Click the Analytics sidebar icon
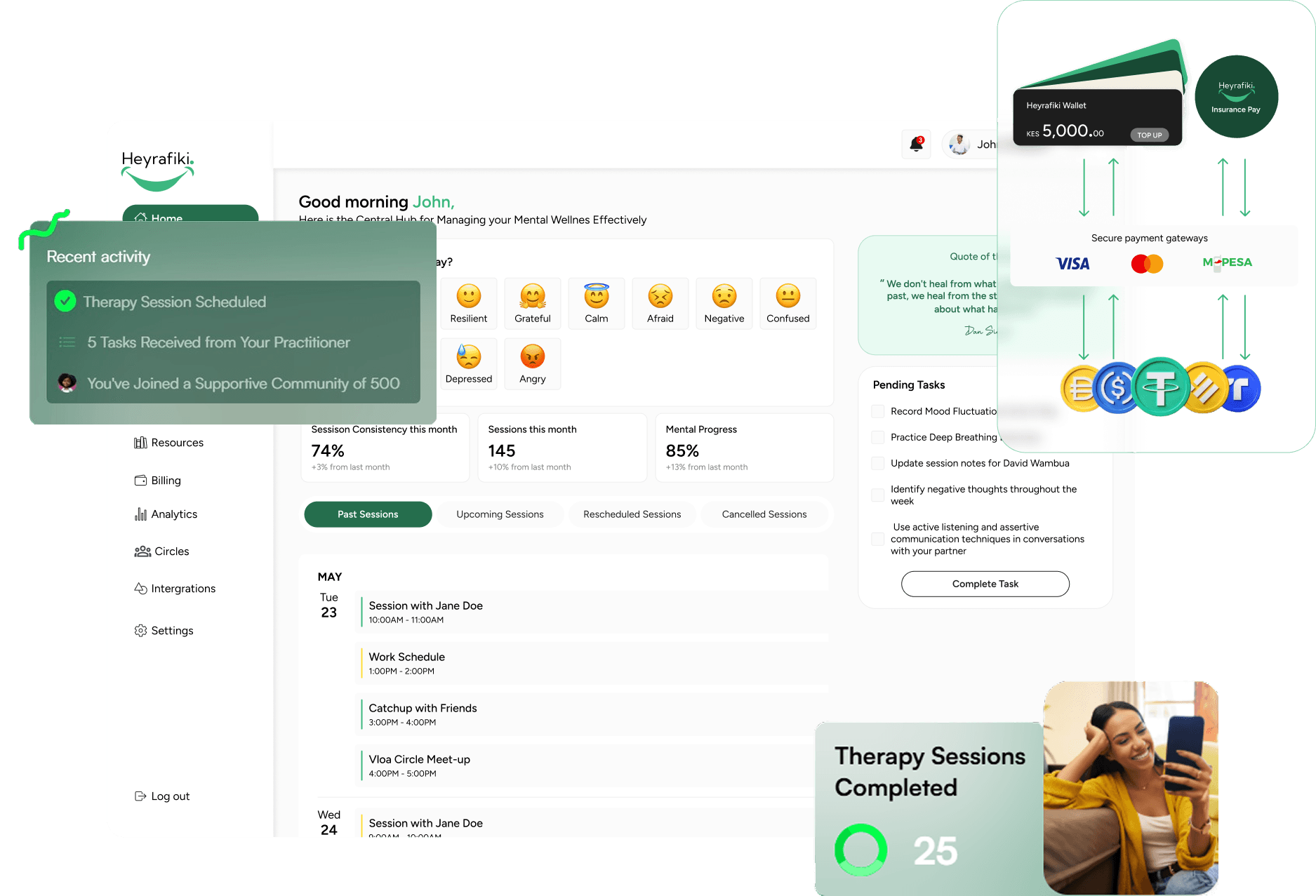 coord(140,514)
